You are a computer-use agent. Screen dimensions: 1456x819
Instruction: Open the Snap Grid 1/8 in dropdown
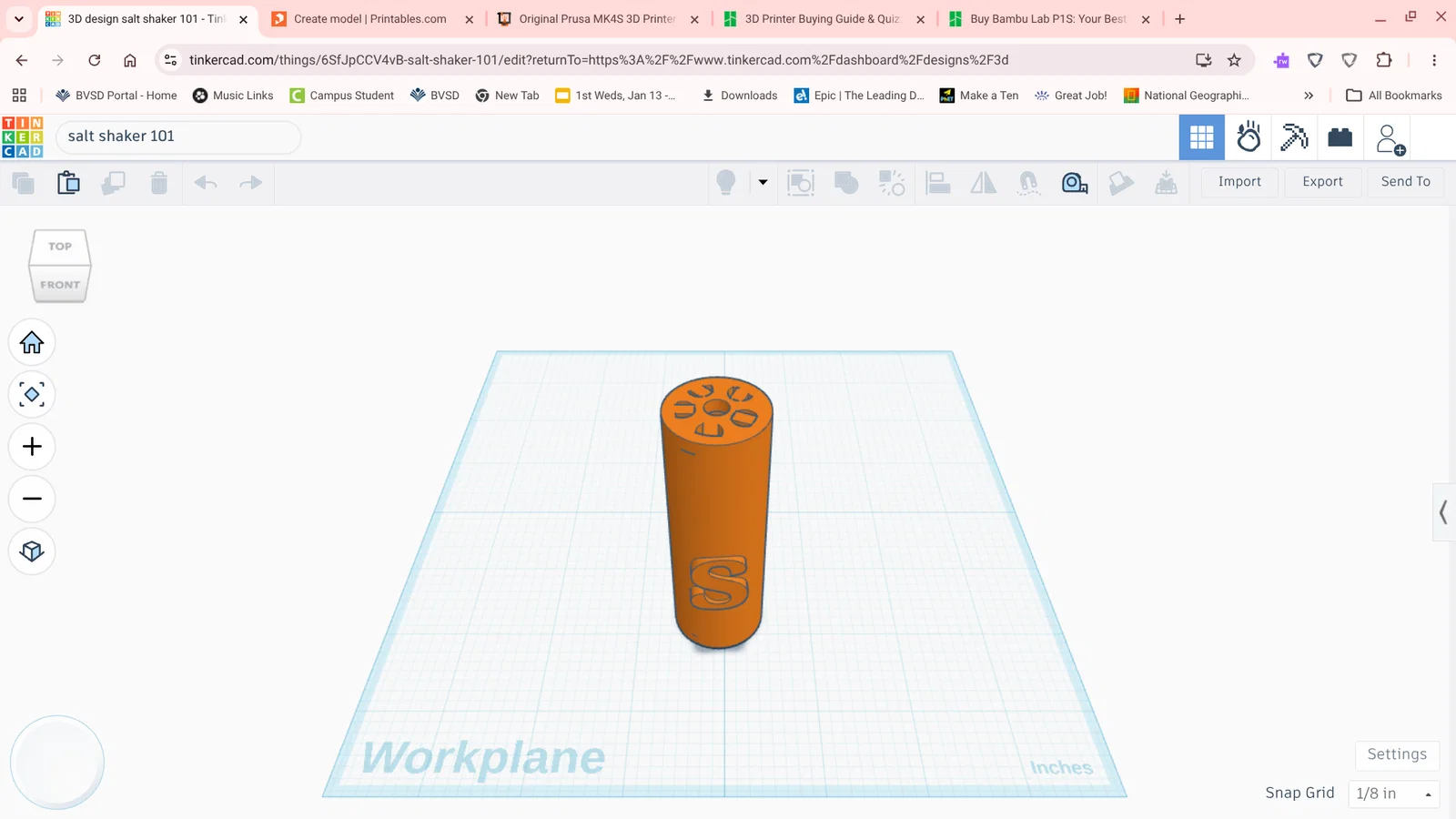click(1393, 794)
